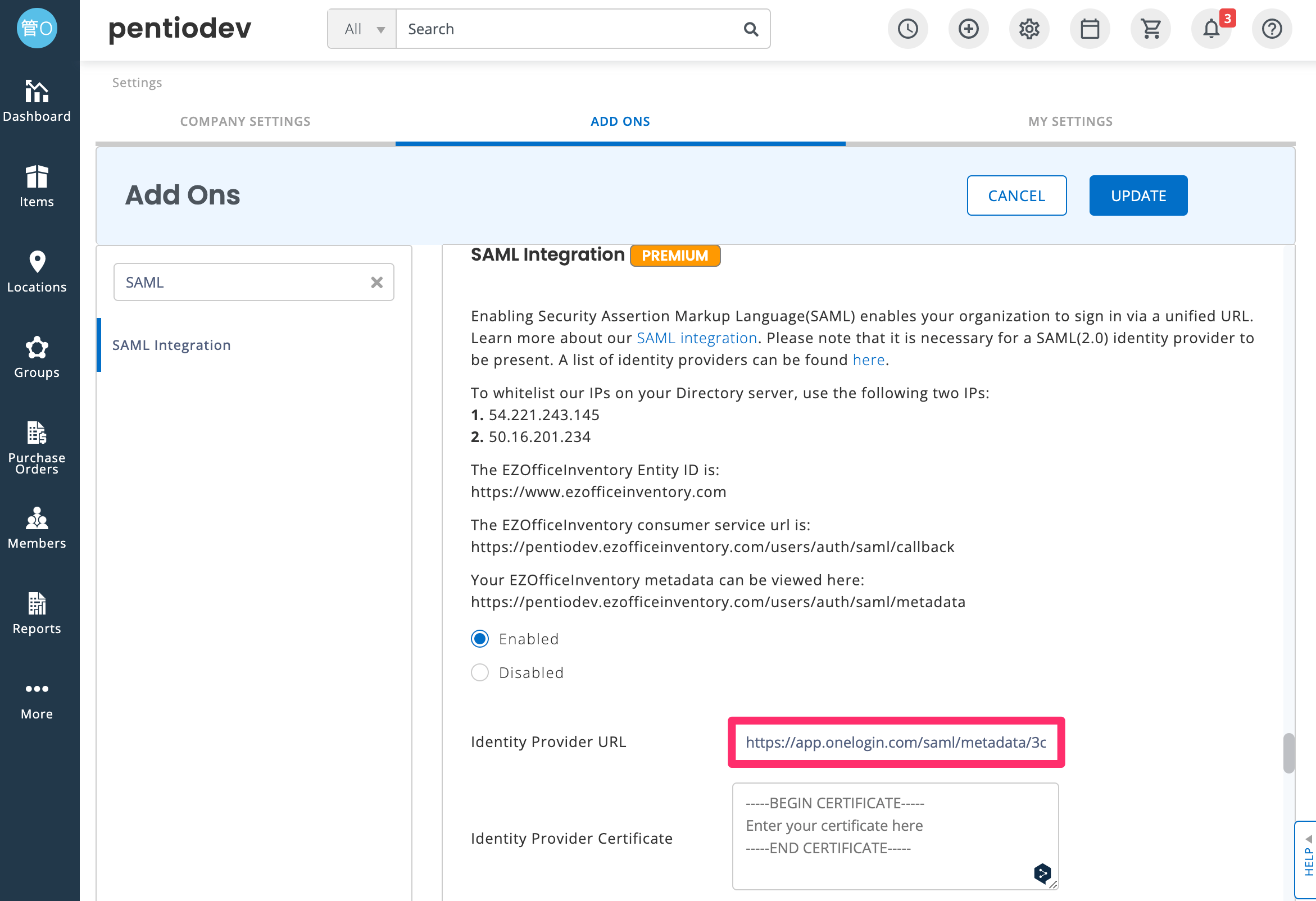This screenshot has height=901, width=1316.
Task: Switch to My Settings tab
Action: [x=1070, y=121]
